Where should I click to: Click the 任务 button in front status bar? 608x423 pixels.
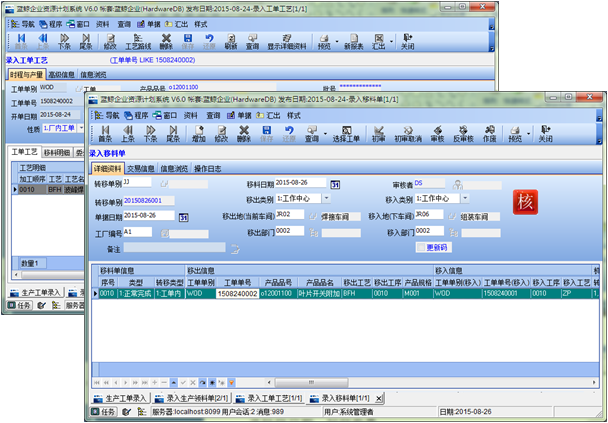click(x=103, y=412)
